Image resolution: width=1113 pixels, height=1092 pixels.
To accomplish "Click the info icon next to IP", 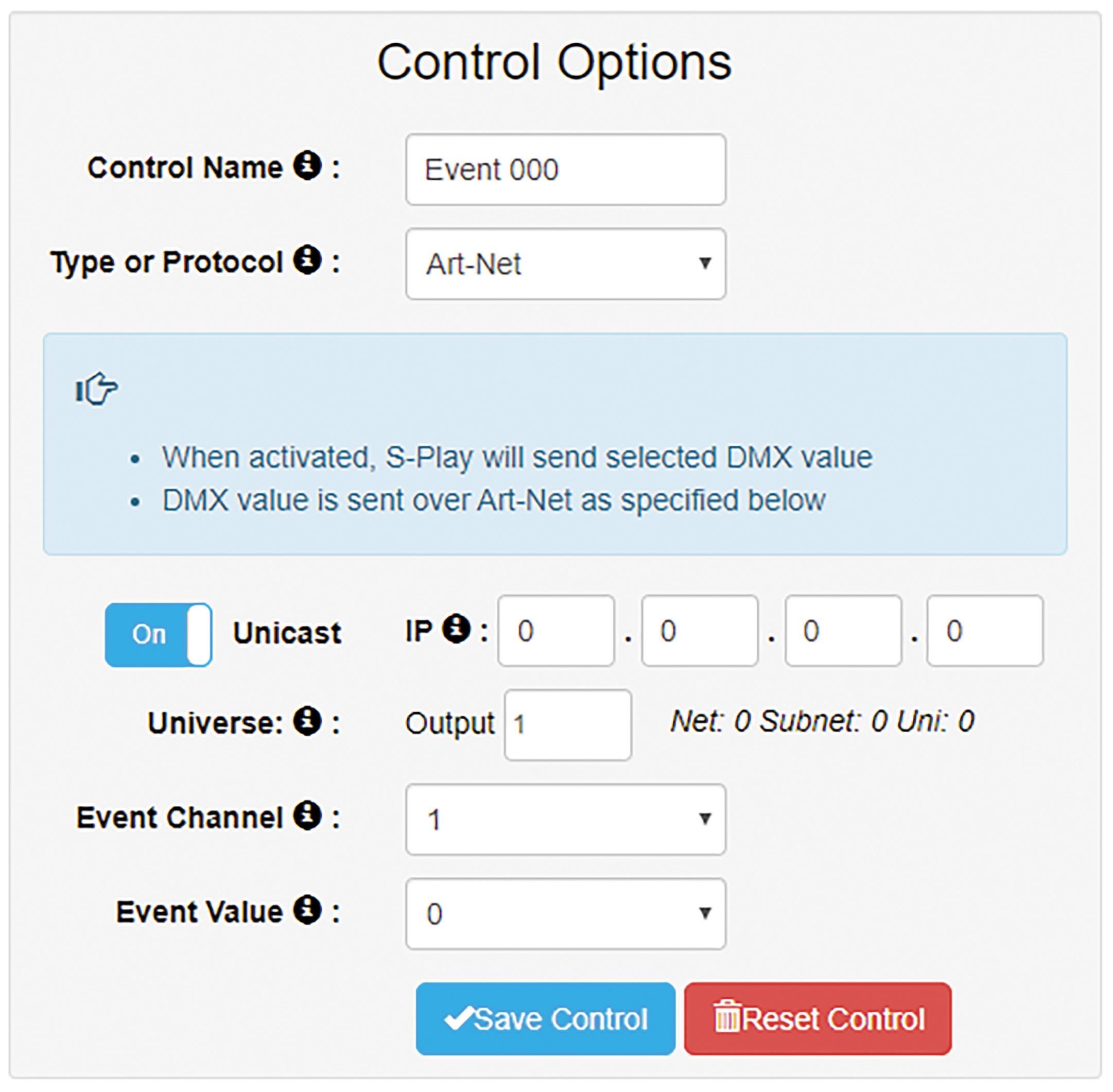I will pos(457,629).
